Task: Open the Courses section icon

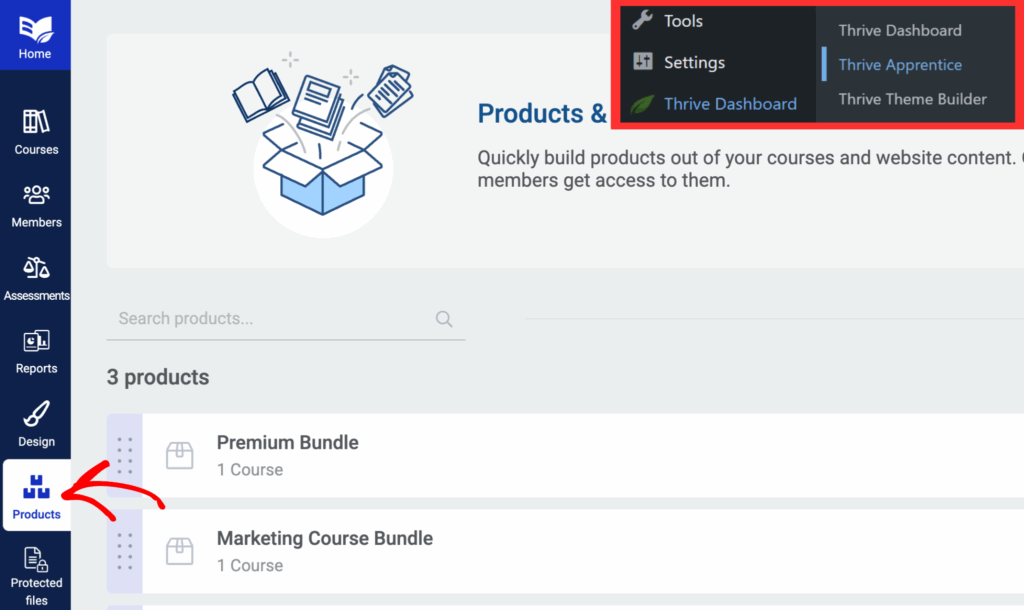Action: coord(36,121)
